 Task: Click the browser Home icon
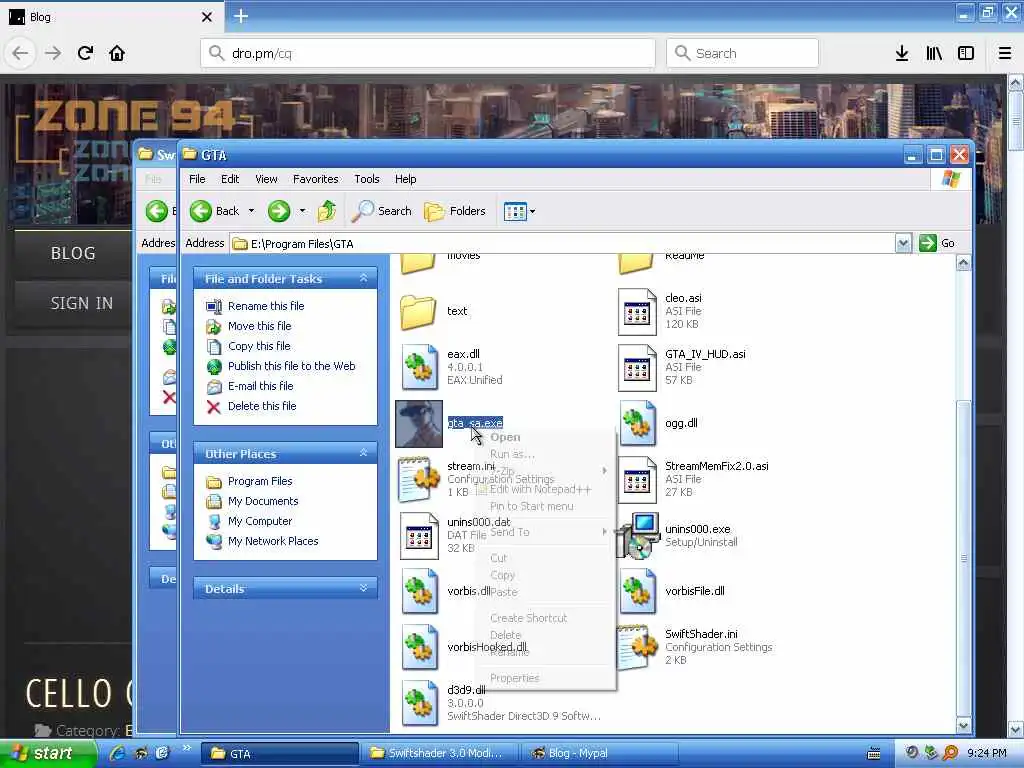point(117,53)
